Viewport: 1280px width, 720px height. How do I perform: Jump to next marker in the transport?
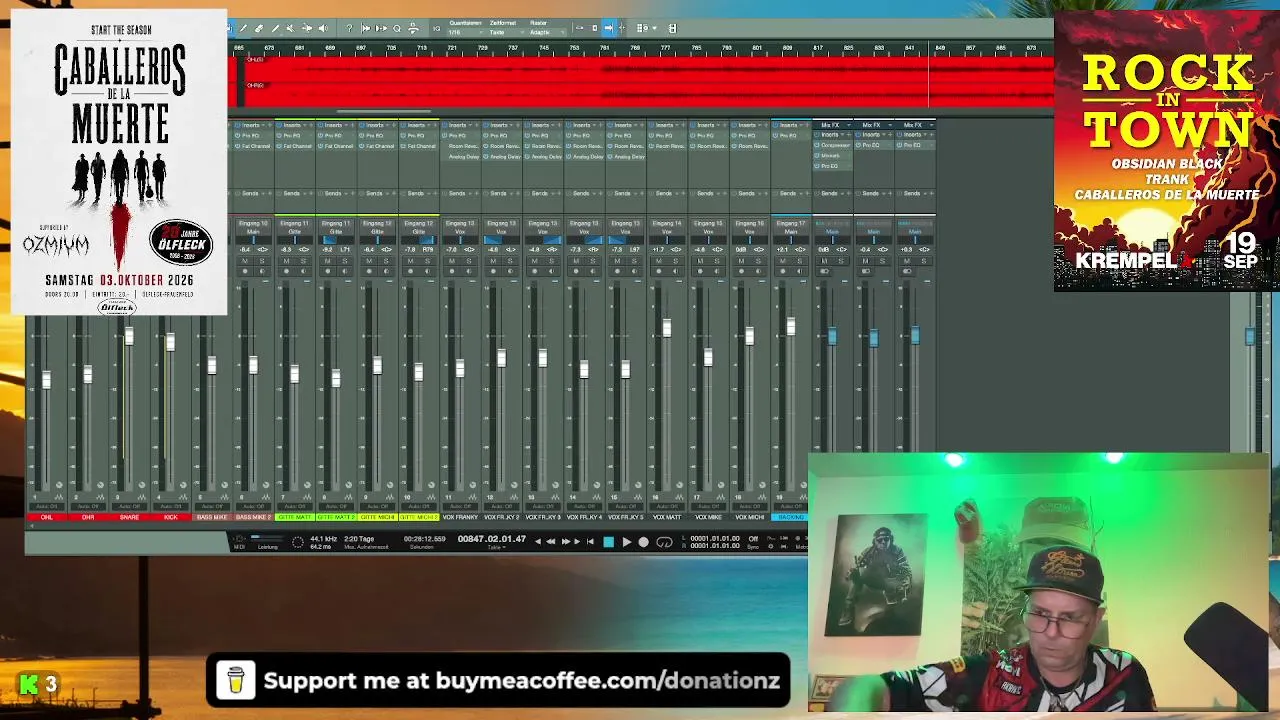click(579, 542)
